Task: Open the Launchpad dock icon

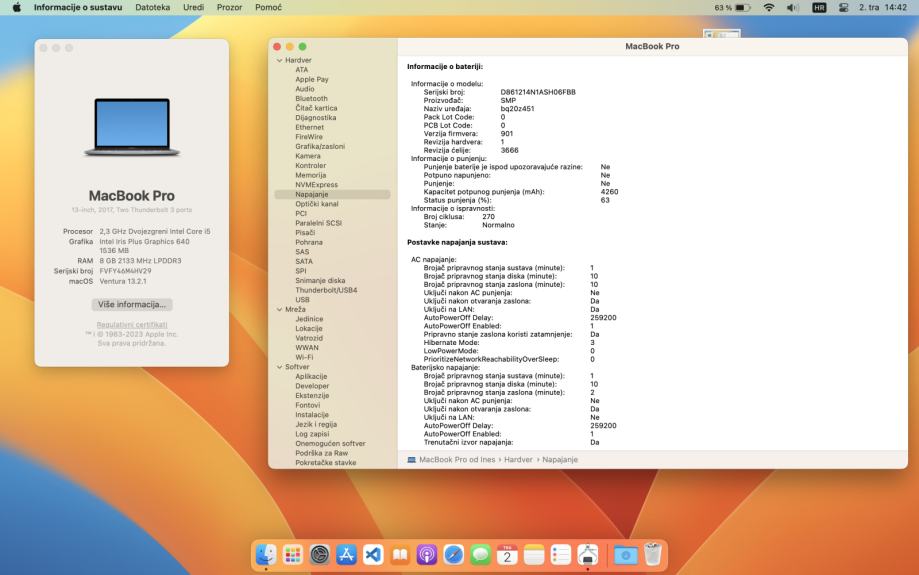Action: [x=292, y=554]
